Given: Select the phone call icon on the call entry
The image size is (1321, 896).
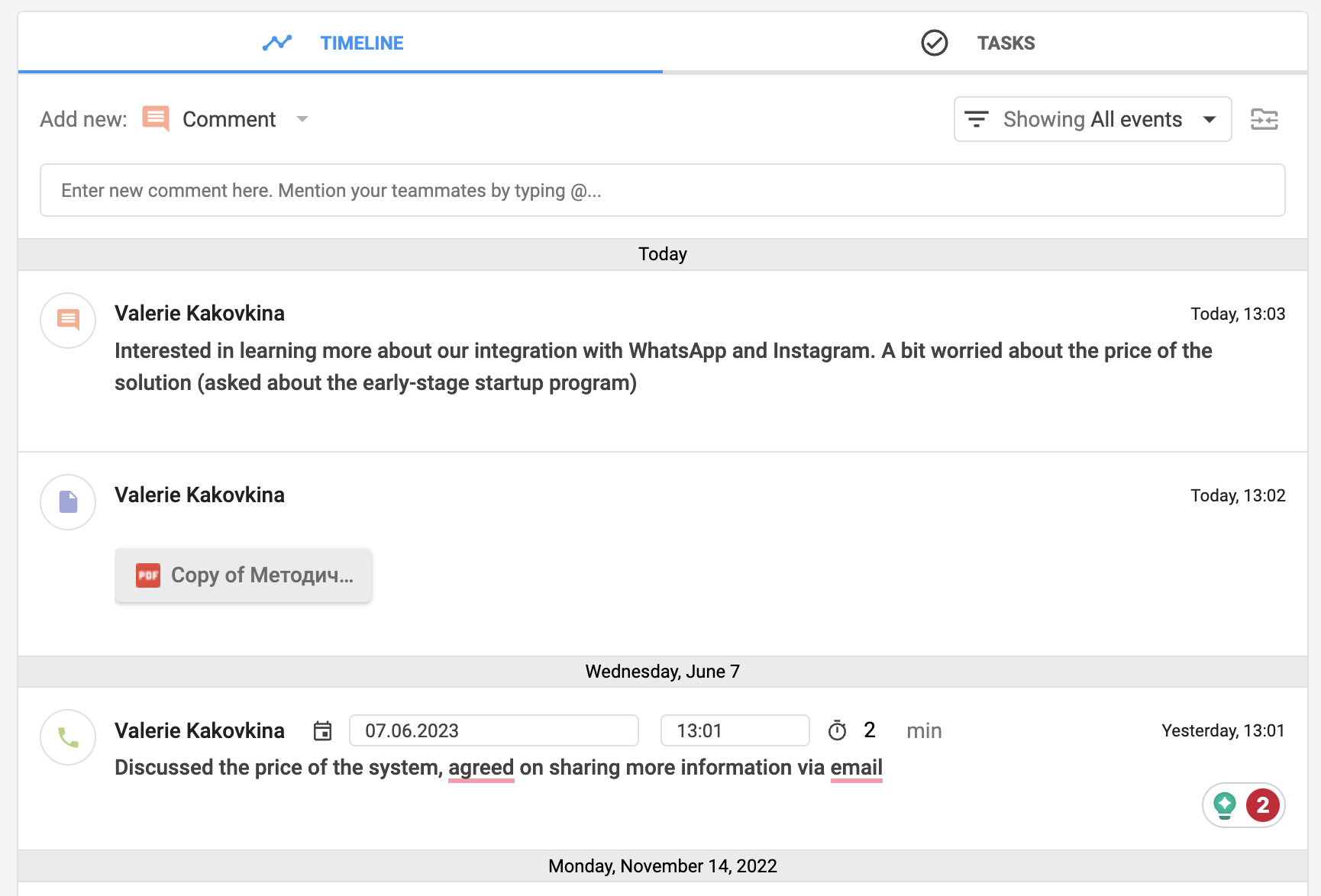Looking at the screenshot, I should (x=67, y=736).
